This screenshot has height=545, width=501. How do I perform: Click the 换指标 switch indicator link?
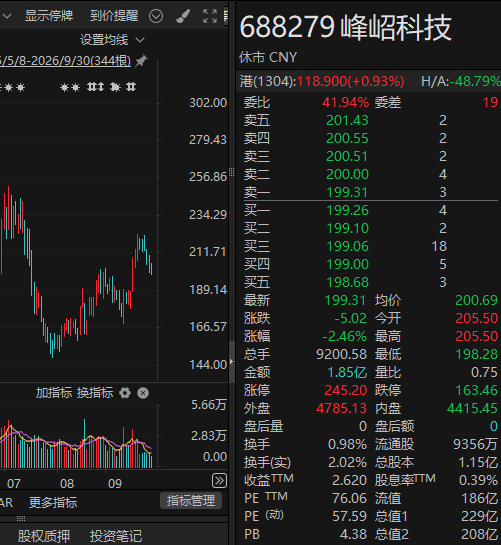95,393
